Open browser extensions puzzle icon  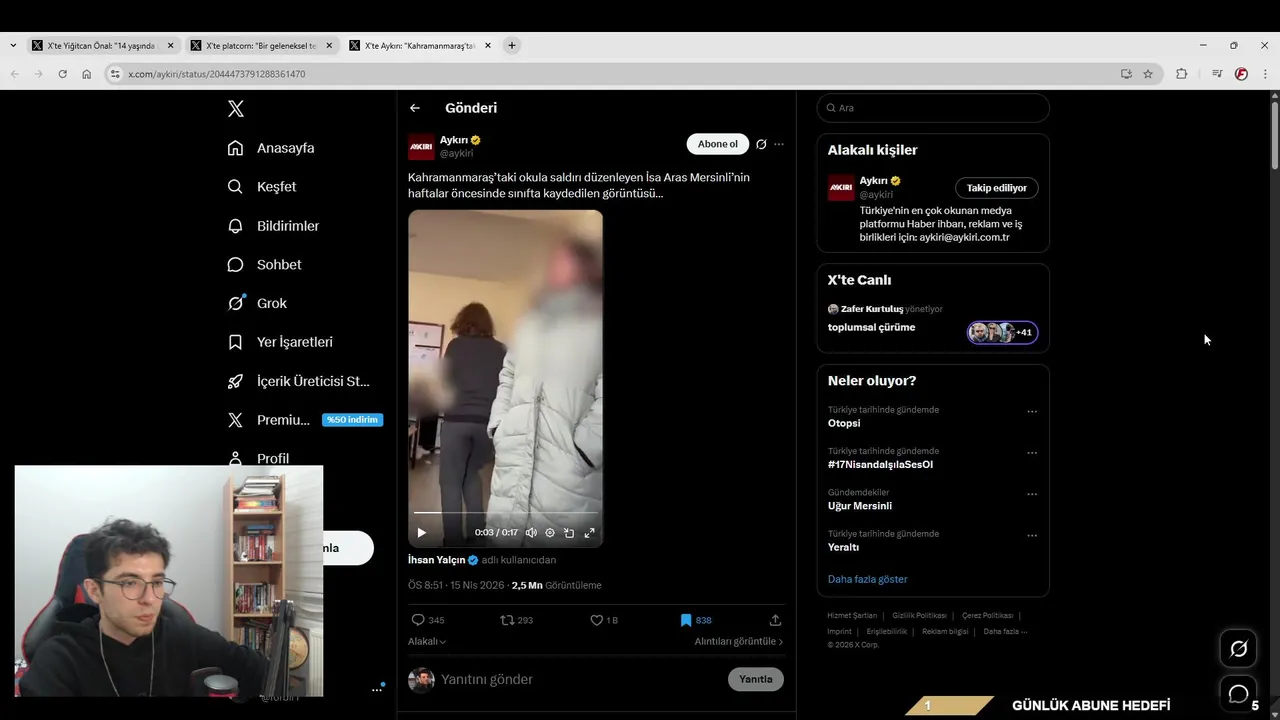tap(1182, 74)
